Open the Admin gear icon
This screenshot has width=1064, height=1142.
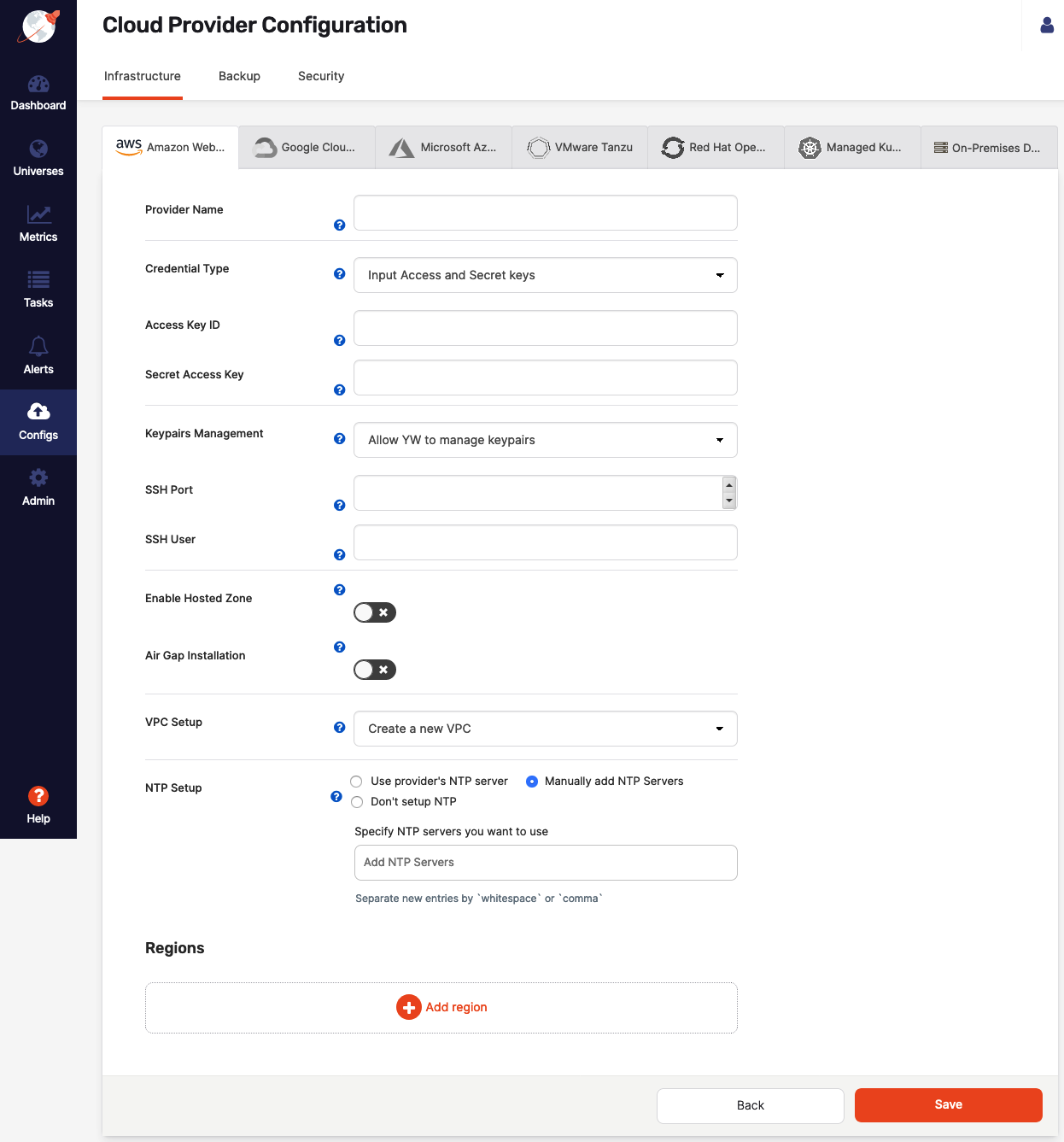(38, 478)
